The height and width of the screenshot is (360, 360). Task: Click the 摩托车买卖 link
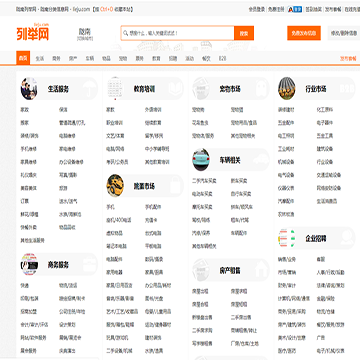(202, 207)
